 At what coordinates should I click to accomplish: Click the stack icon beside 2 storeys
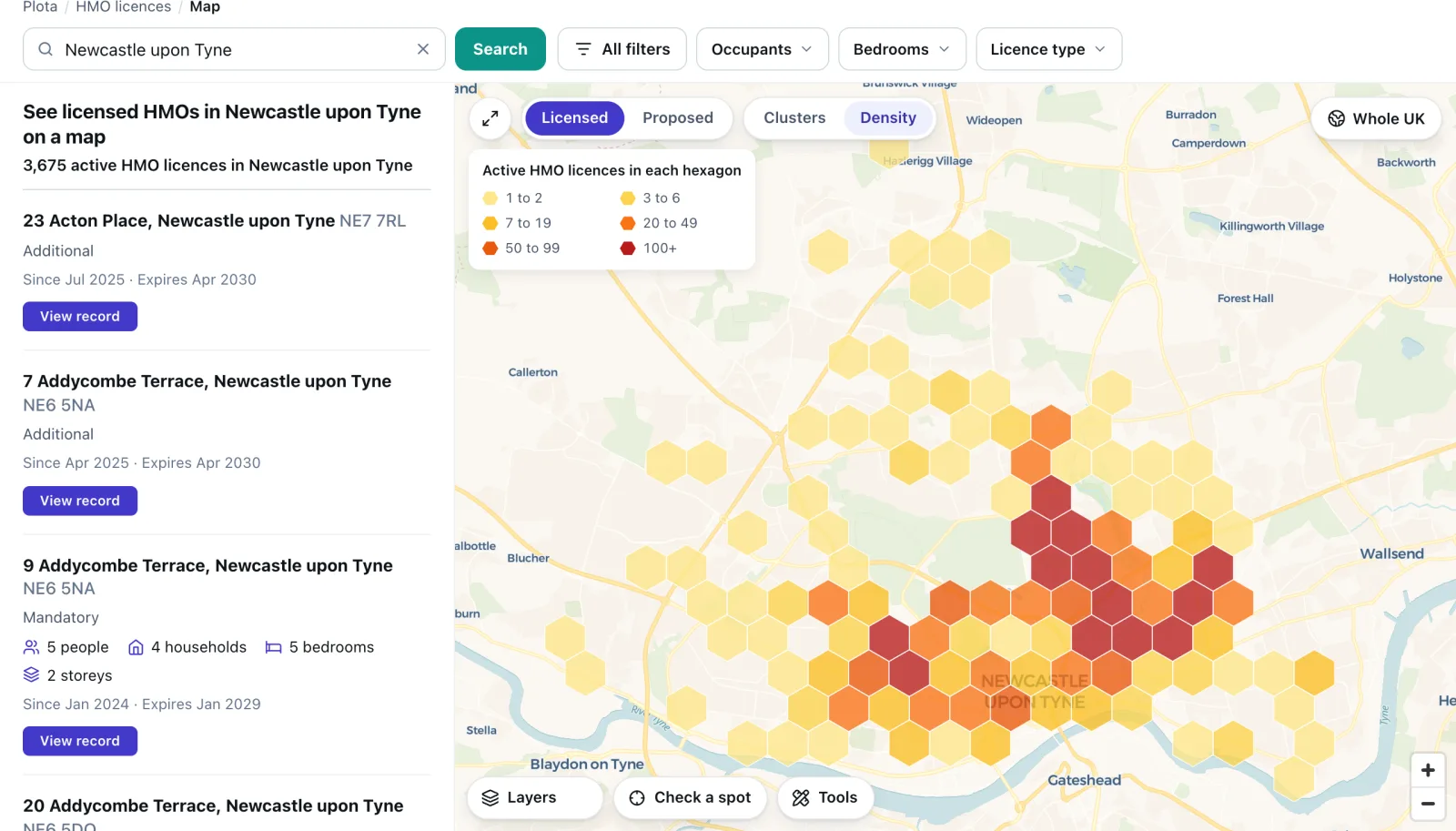[x=31, y=675]
